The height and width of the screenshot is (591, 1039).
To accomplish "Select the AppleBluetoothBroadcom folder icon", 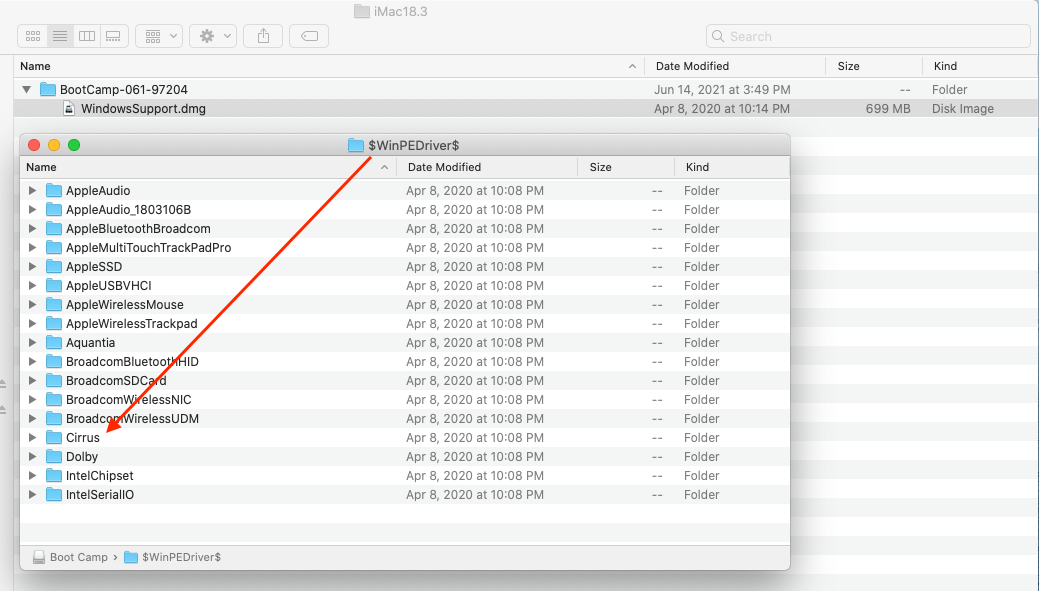I will pyautogui.click(x=54, y=229).
